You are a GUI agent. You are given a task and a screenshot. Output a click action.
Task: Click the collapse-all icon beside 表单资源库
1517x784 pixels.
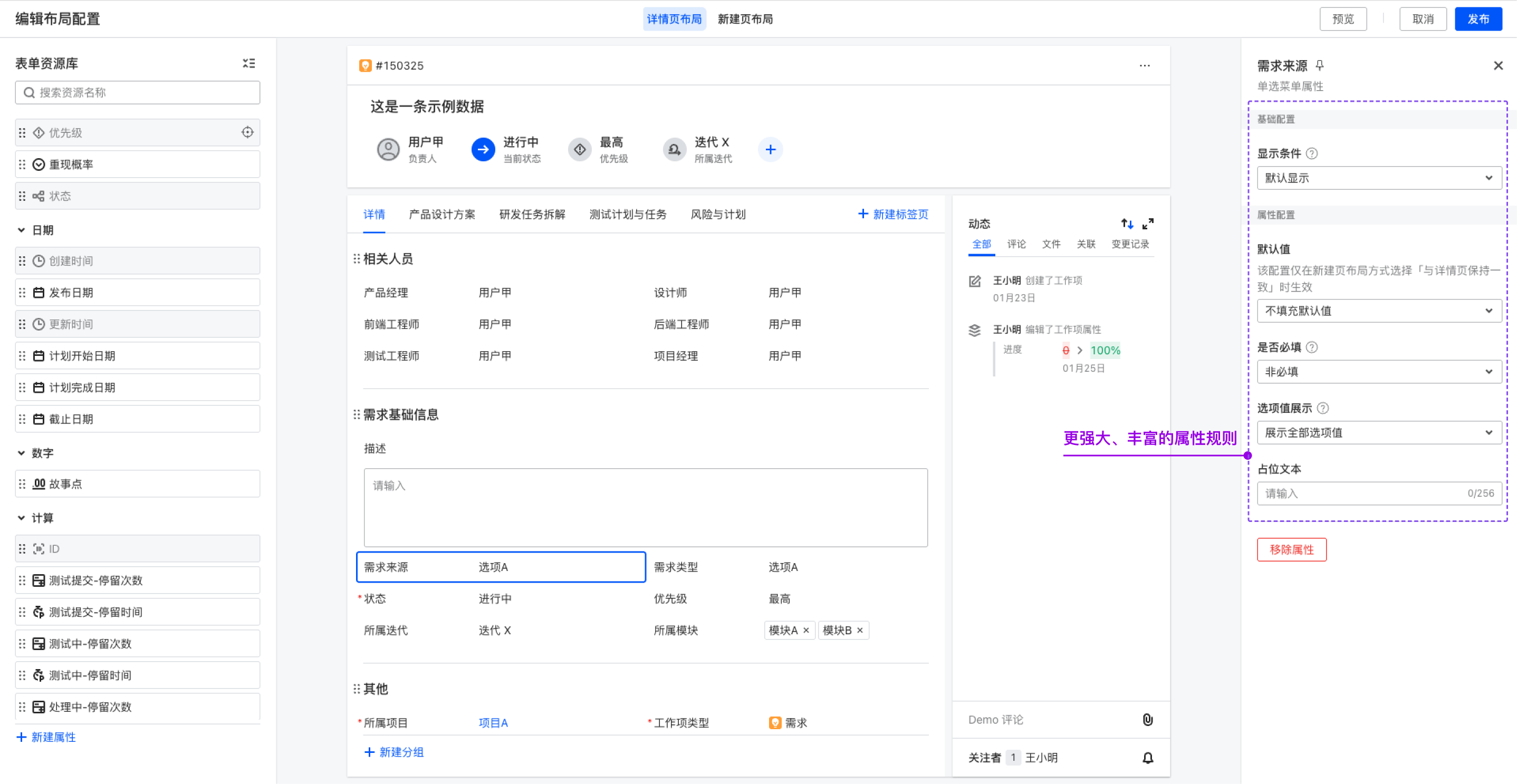pos(248,63)
